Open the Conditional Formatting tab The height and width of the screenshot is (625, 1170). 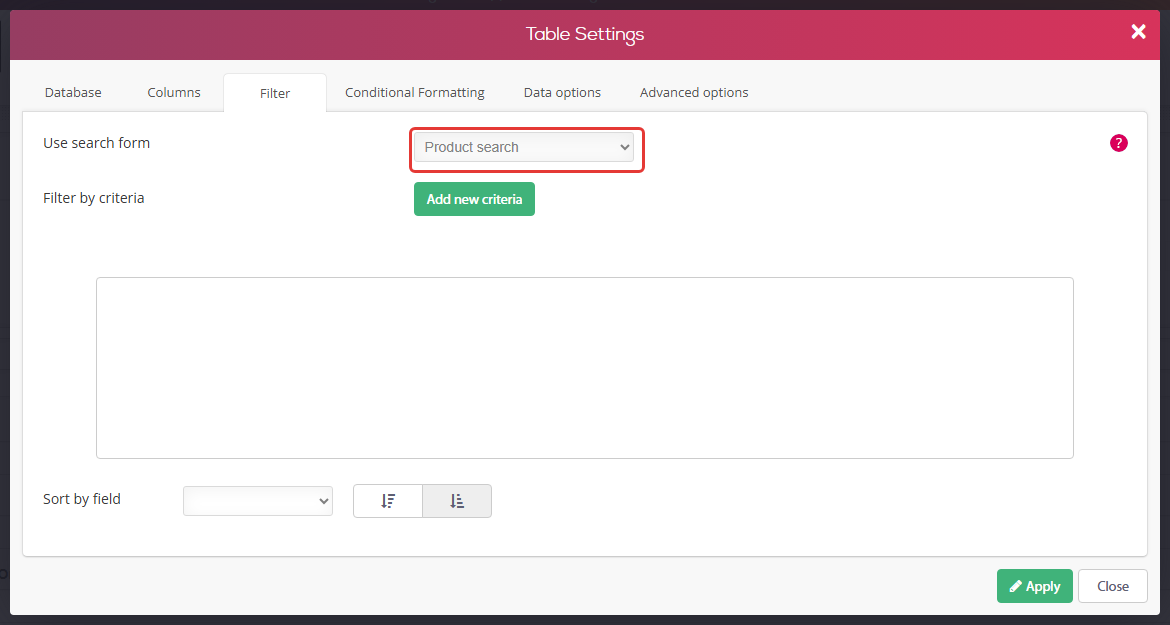pyautogui.click(x=415, y=92)
